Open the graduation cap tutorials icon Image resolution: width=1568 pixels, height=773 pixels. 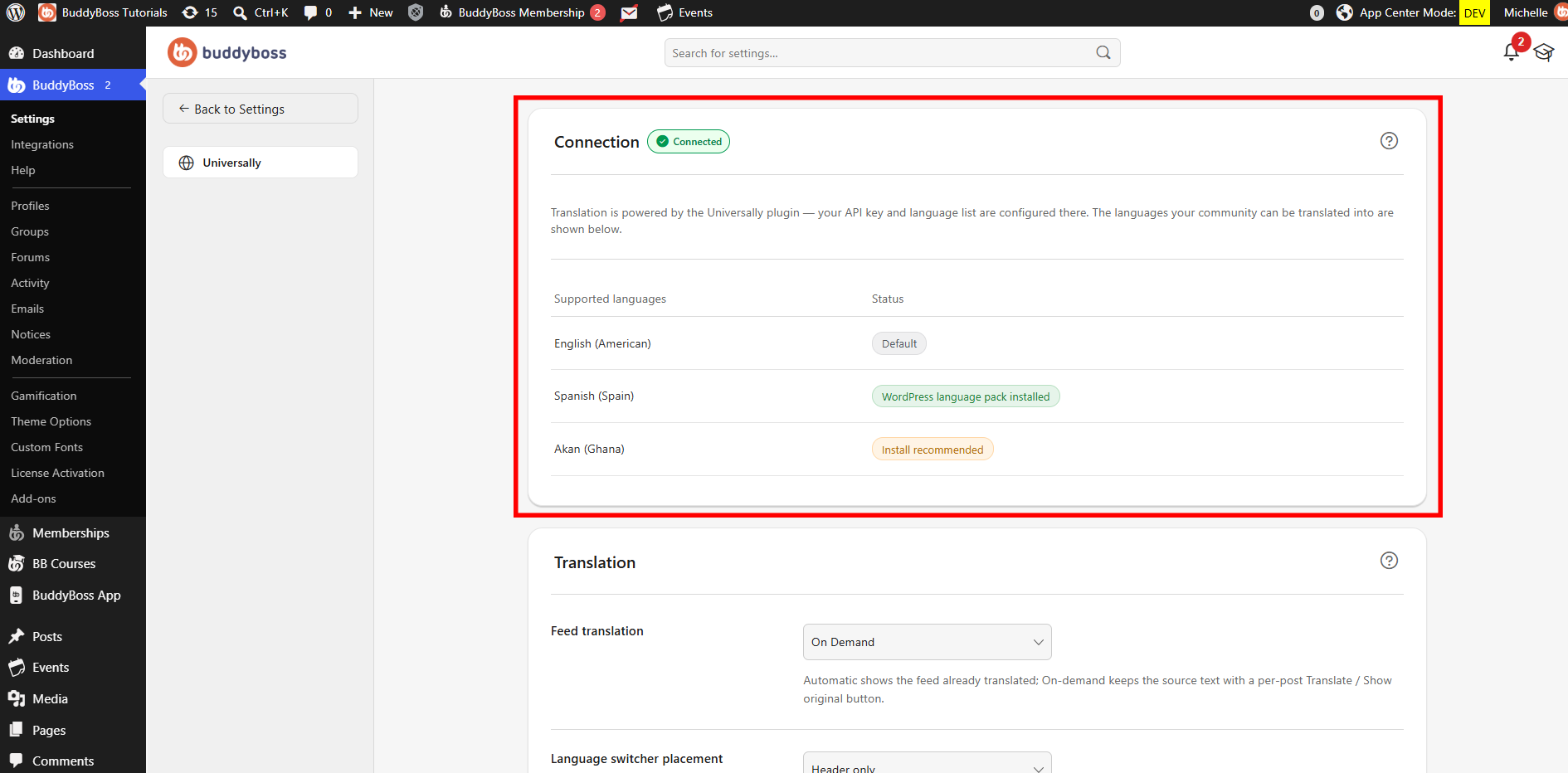click(1544, 52)
